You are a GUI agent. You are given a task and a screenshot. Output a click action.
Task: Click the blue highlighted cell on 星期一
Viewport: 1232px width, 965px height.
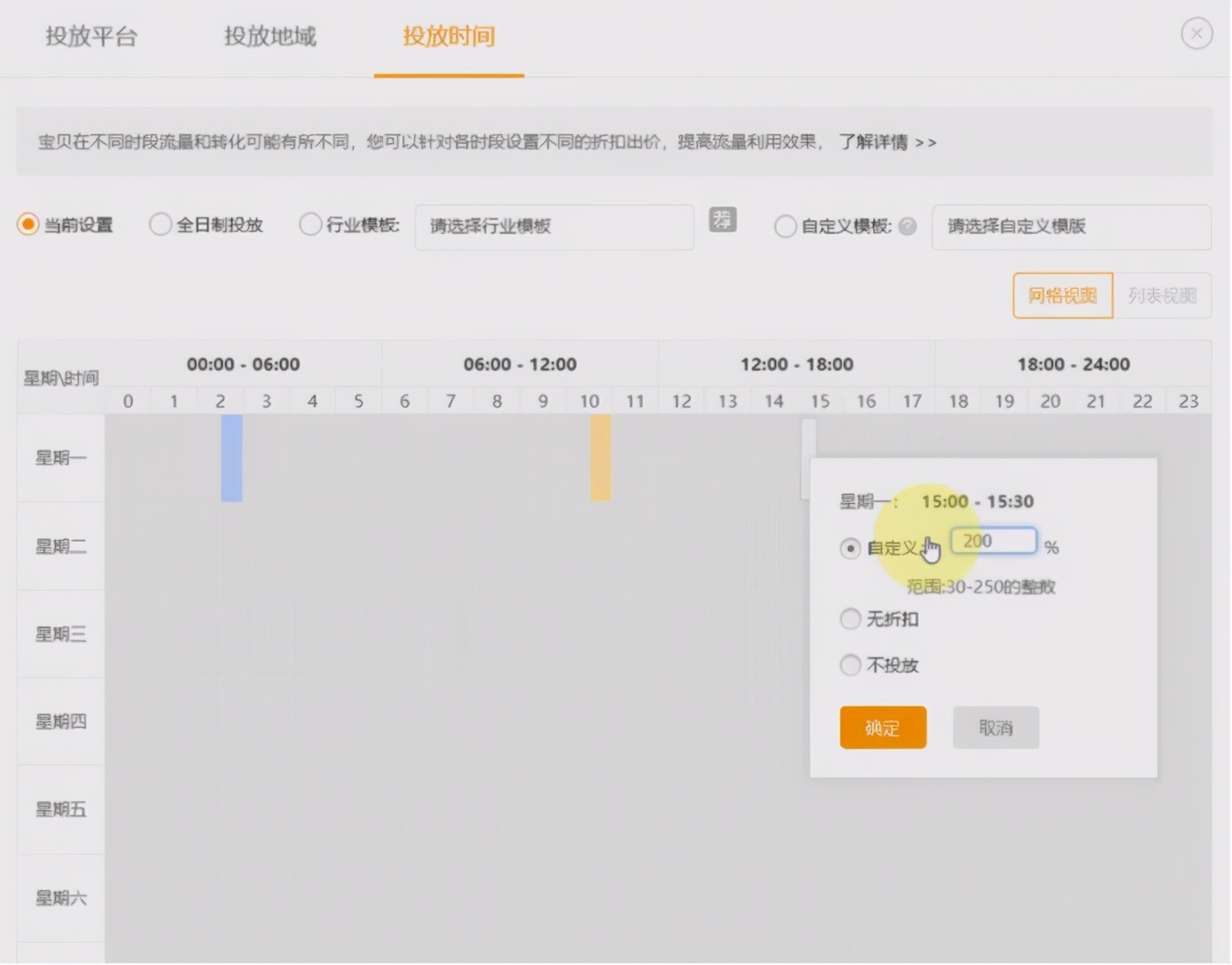[x=231, y=458]
